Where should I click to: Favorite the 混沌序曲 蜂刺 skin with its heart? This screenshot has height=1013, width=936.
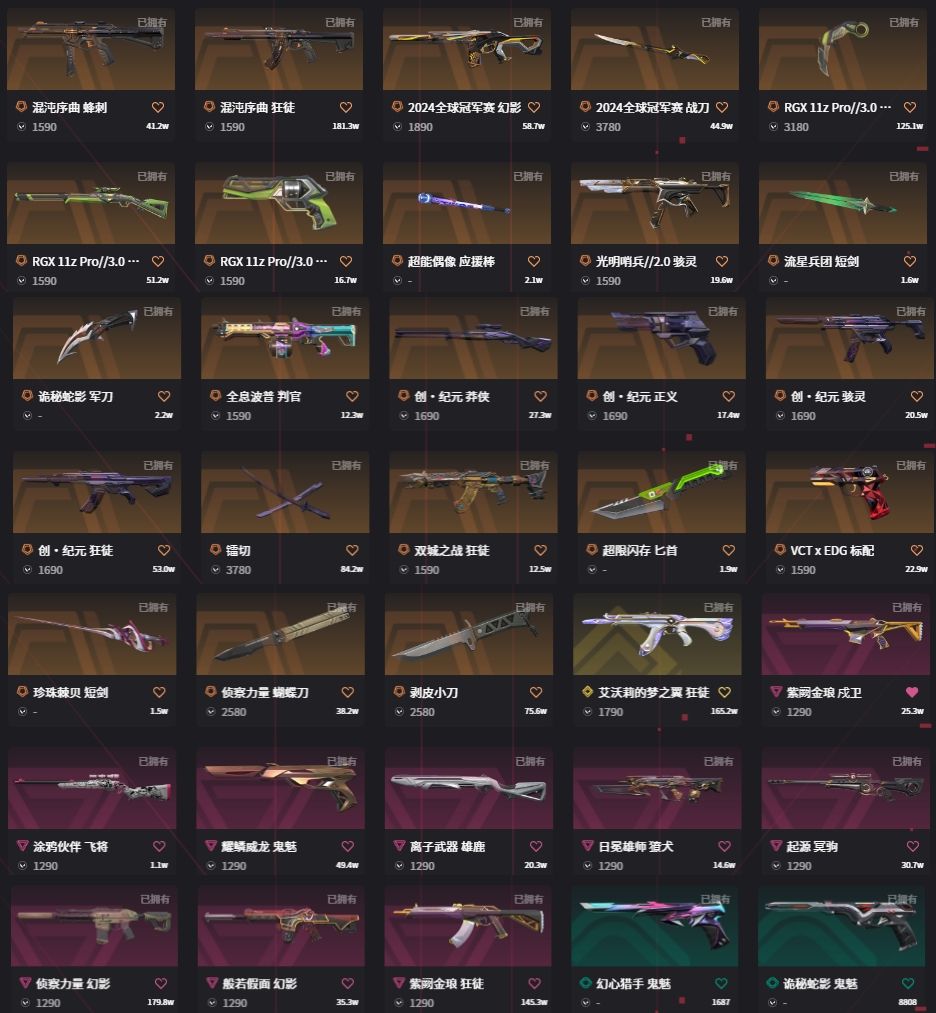coord(158,107)
